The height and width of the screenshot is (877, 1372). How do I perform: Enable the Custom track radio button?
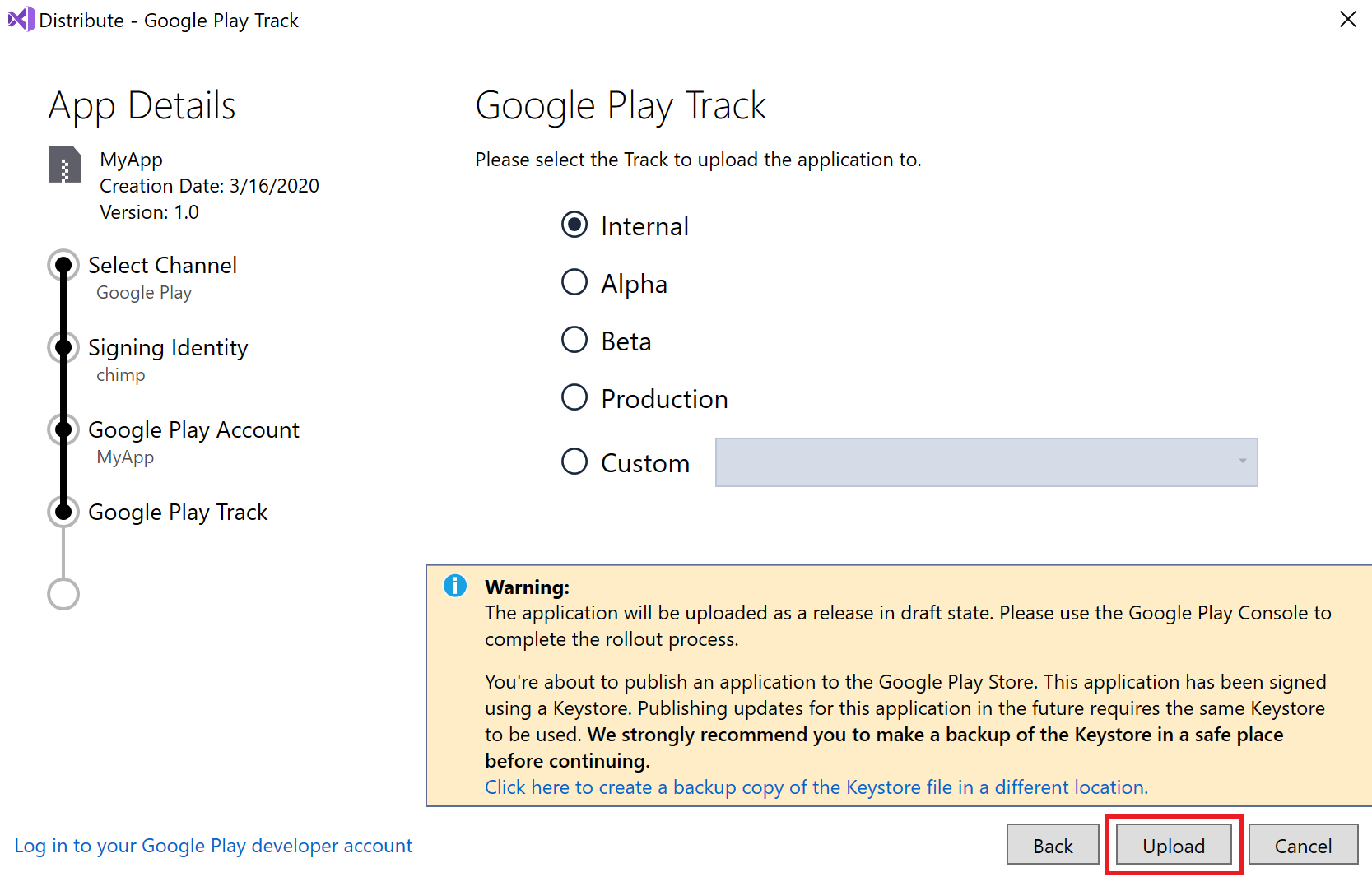coord(574,462)
